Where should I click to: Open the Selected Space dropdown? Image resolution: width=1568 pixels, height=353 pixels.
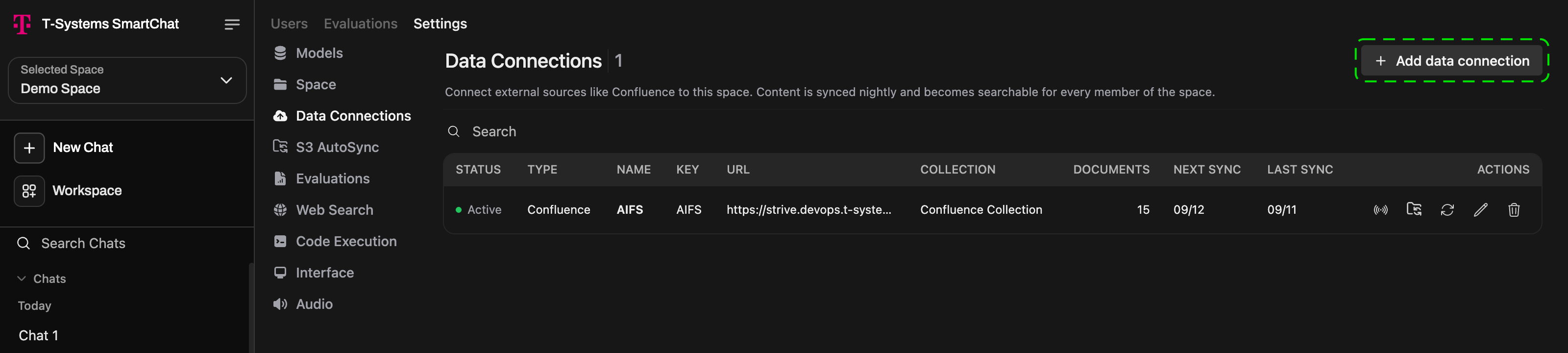pyautogui.click(x=127, y=80)
